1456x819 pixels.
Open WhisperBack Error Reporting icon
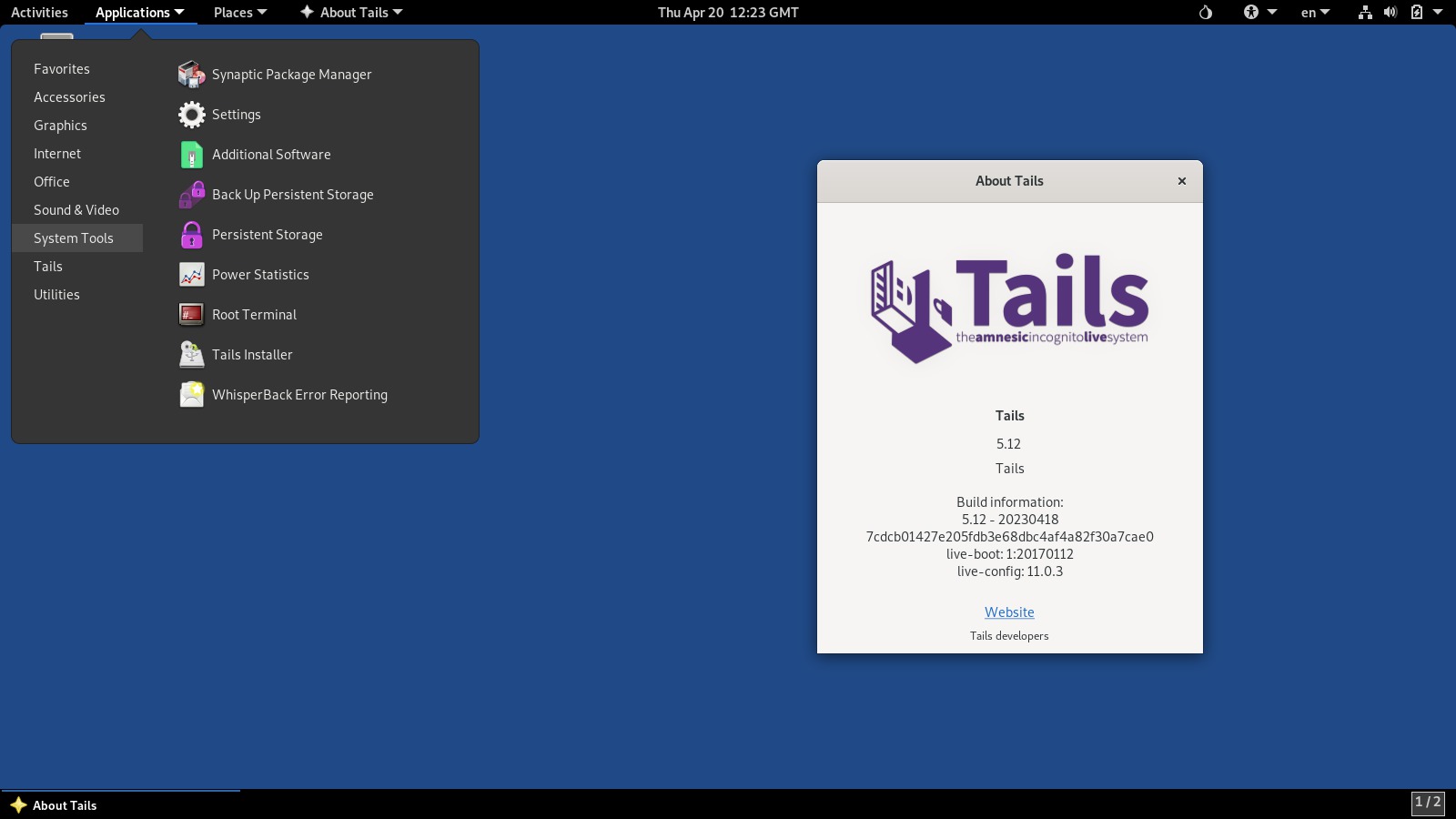(191, 395)
